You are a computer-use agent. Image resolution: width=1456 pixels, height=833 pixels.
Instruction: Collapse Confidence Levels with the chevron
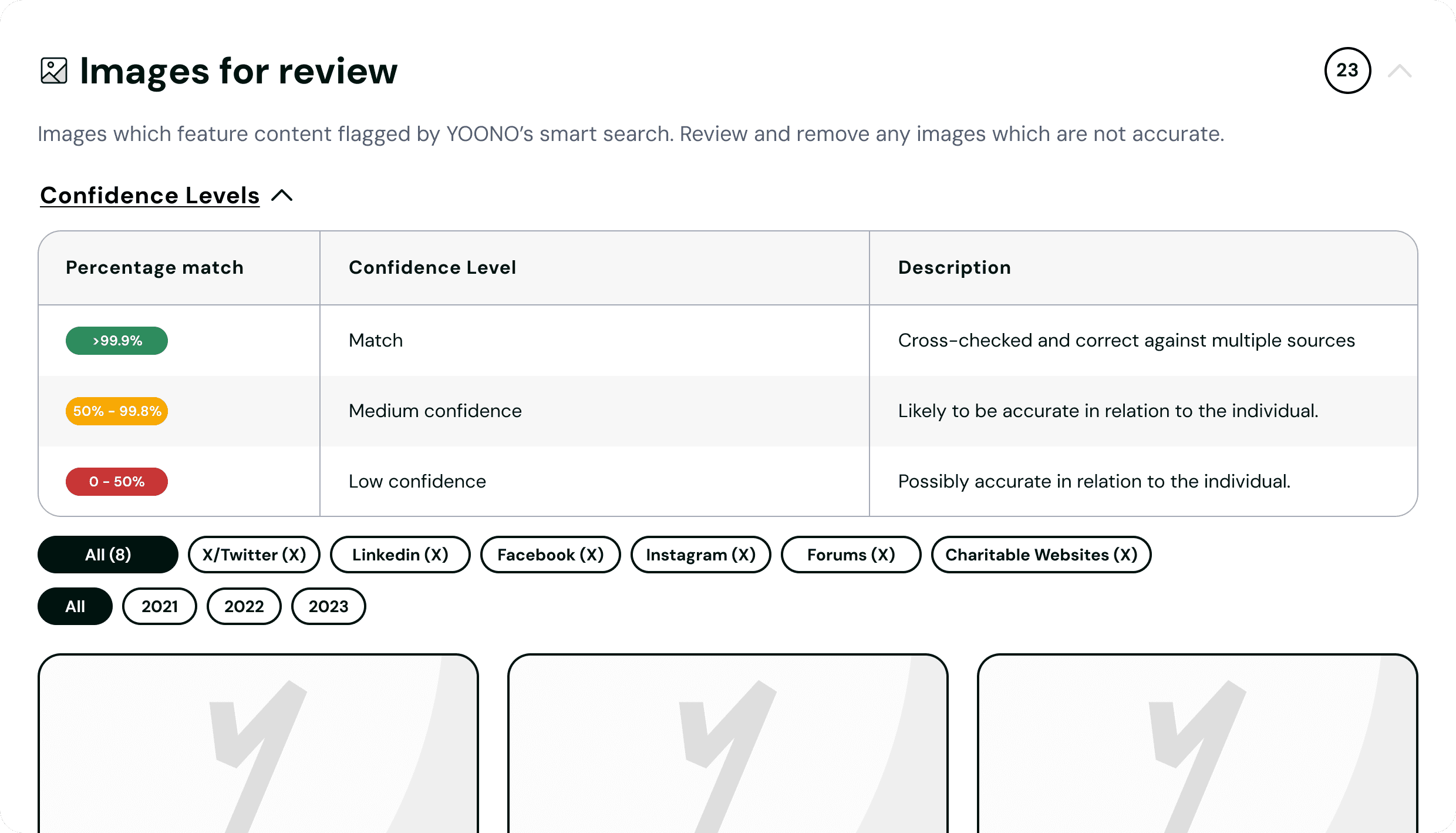click(x=282, y=196)
